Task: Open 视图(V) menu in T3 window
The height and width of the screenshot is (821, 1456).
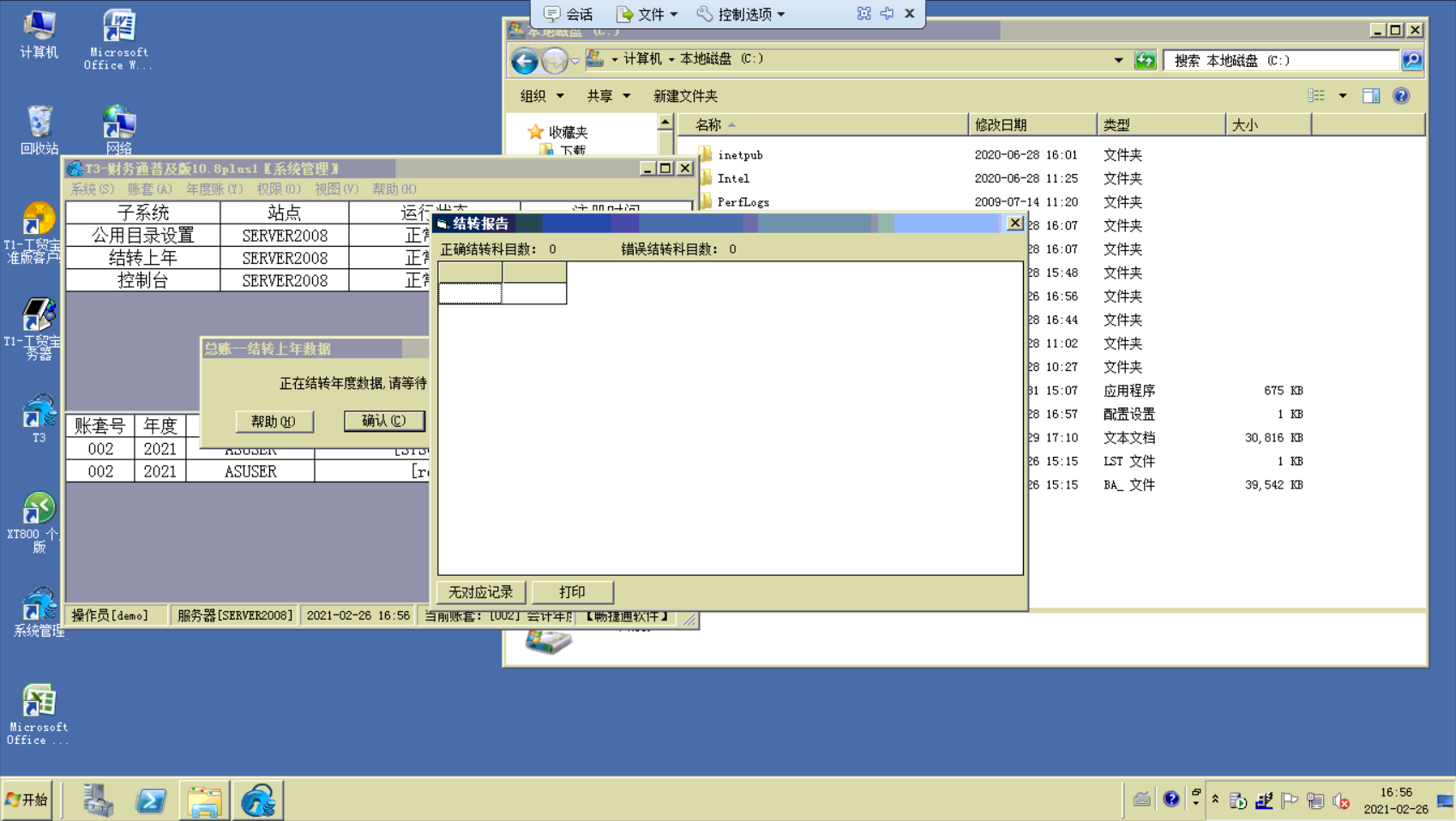Action: [336, 189]
